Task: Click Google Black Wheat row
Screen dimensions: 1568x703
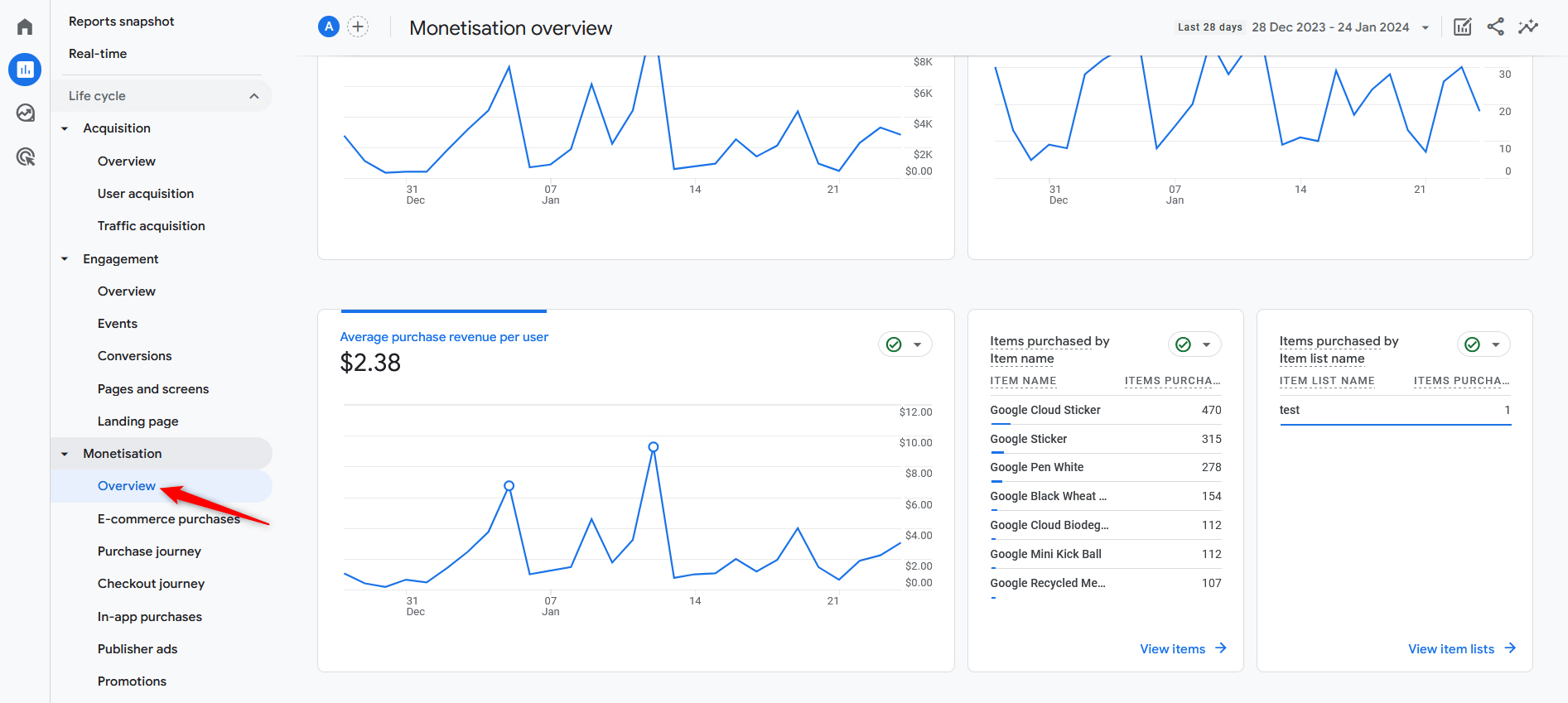Action: 1106,496
